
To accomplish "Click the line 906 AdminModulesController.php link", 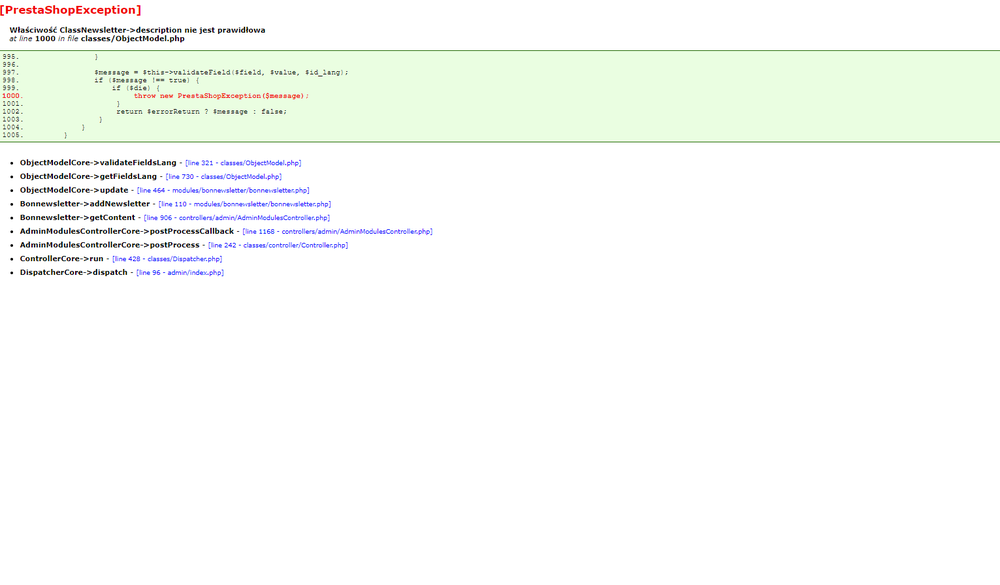I will [237, 218].
